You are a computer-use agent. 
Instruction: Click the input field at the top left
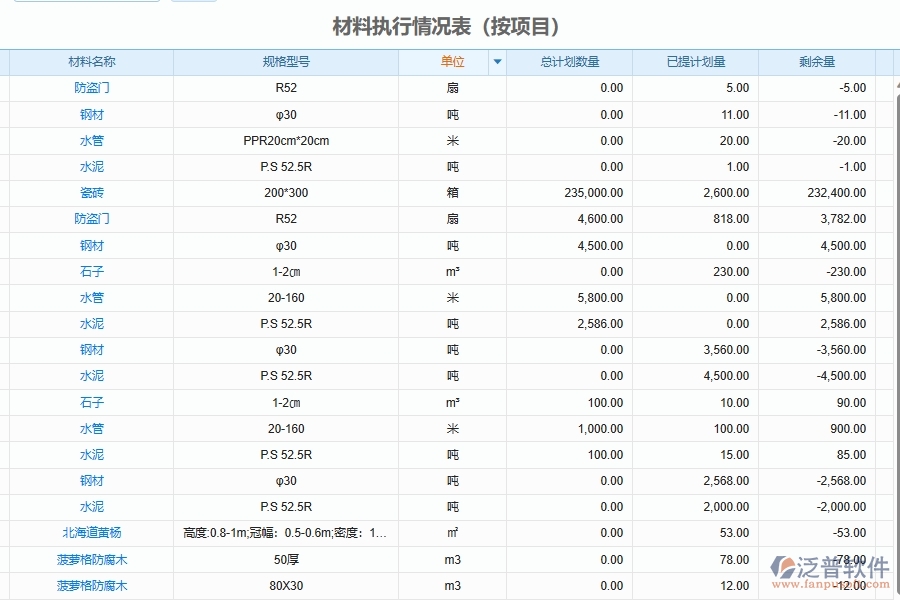click(x=85, y=3)
